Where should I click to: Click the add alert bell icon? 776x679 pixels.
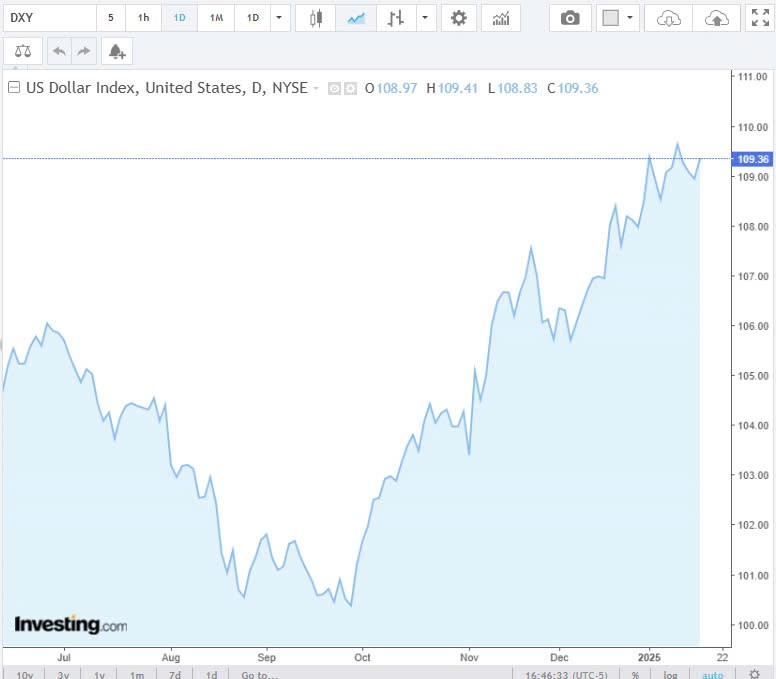click(117, 51)
